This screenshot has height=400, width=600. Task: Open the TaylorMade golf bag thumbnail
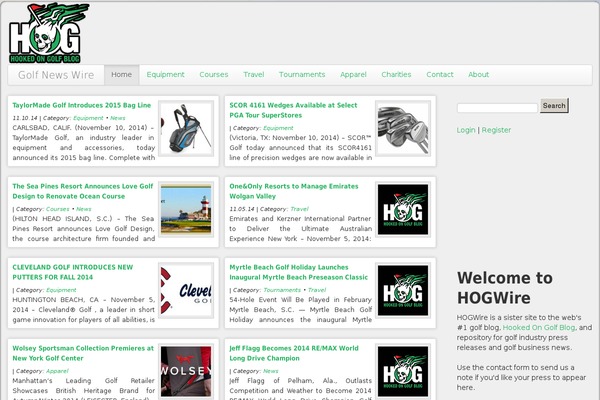[186, 127]
